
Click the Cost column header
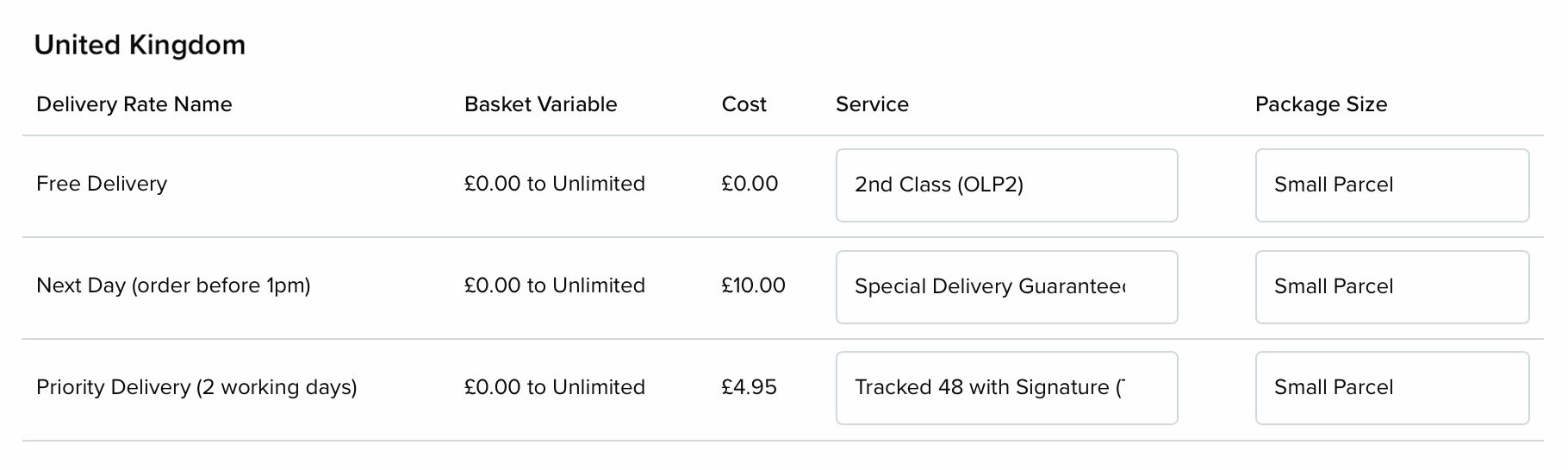[x=744, y=104]
